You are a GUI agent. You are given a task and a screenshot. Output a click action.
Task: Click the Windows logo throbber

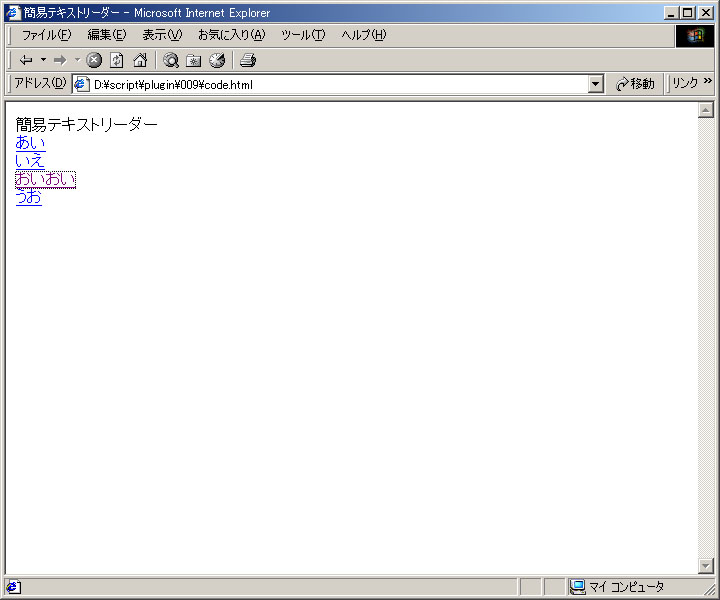pos(695,35)
